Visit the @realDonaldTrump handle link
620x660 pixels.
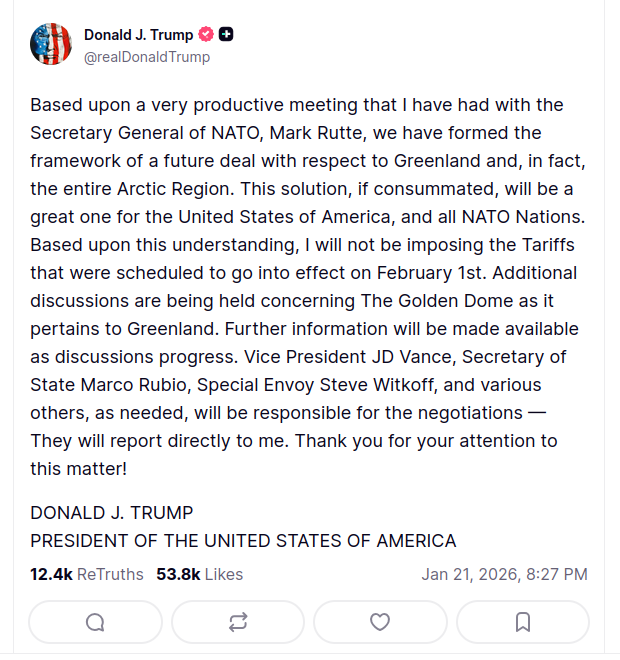147,57
